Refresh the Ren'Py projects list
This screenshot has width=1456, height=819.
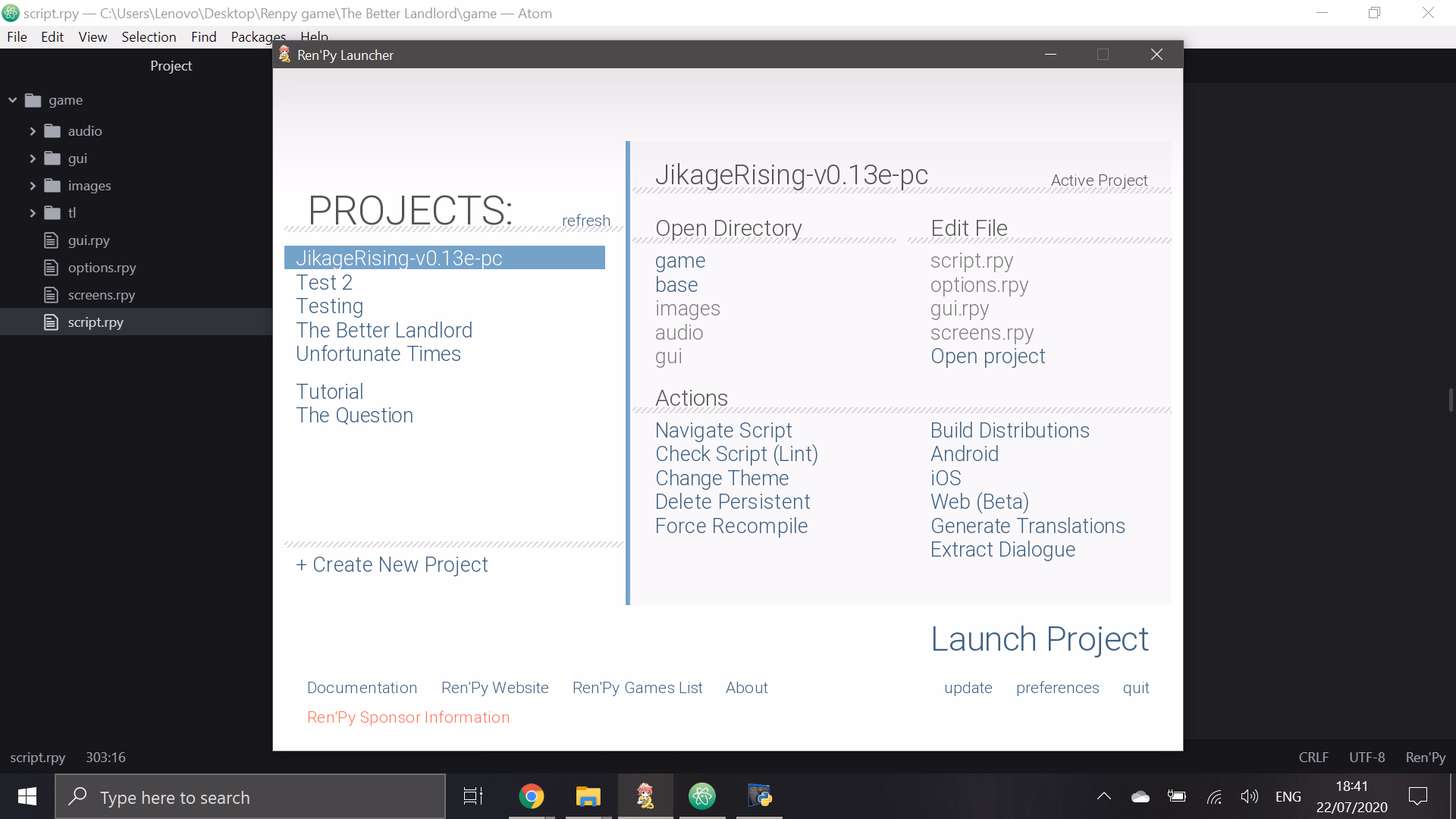pyautogui.click(x=585, y=221)
